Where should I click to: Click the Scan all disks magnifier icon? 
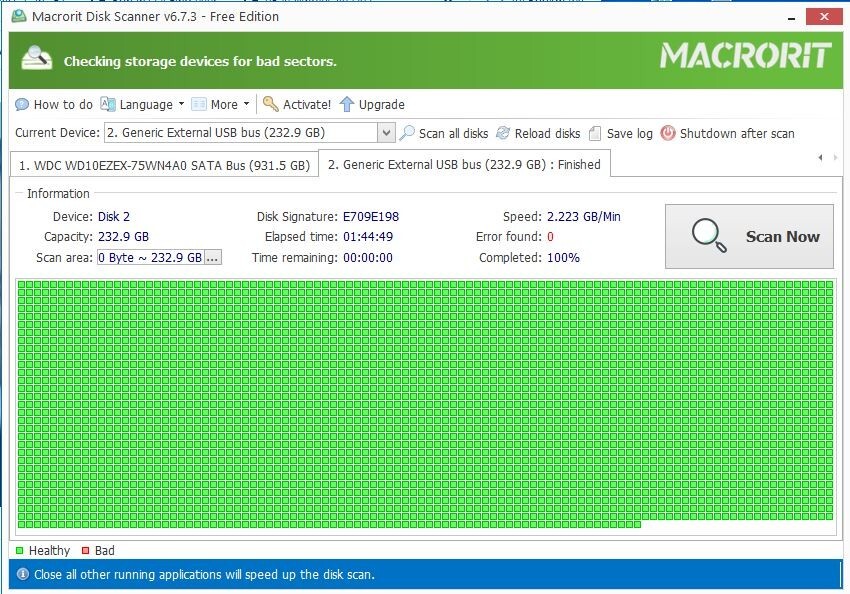tap(407, 133)
